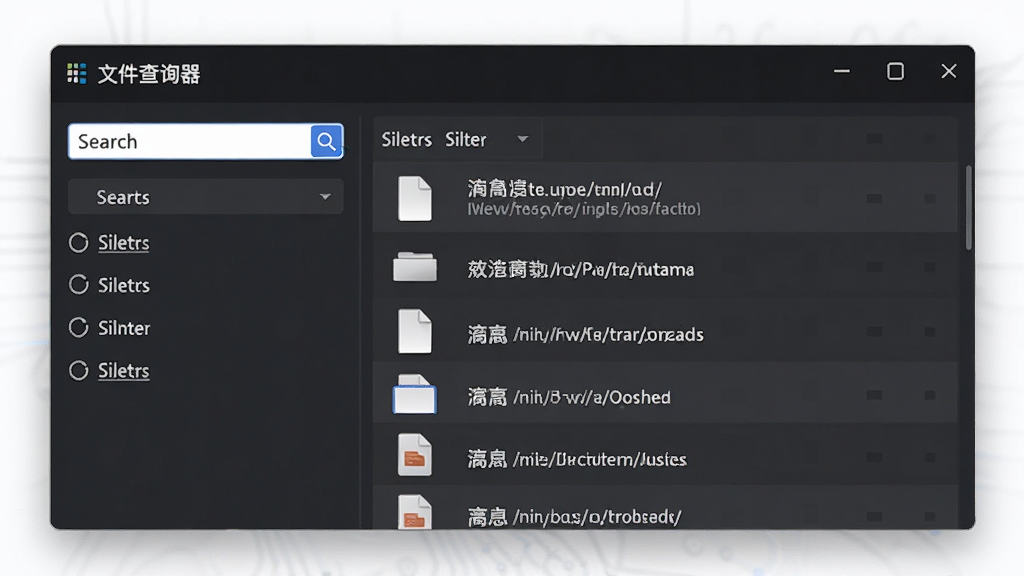This screenshot has height=576, width=1024.
Task: Click the orange document icon of Justes row
Action: [415, 455]
